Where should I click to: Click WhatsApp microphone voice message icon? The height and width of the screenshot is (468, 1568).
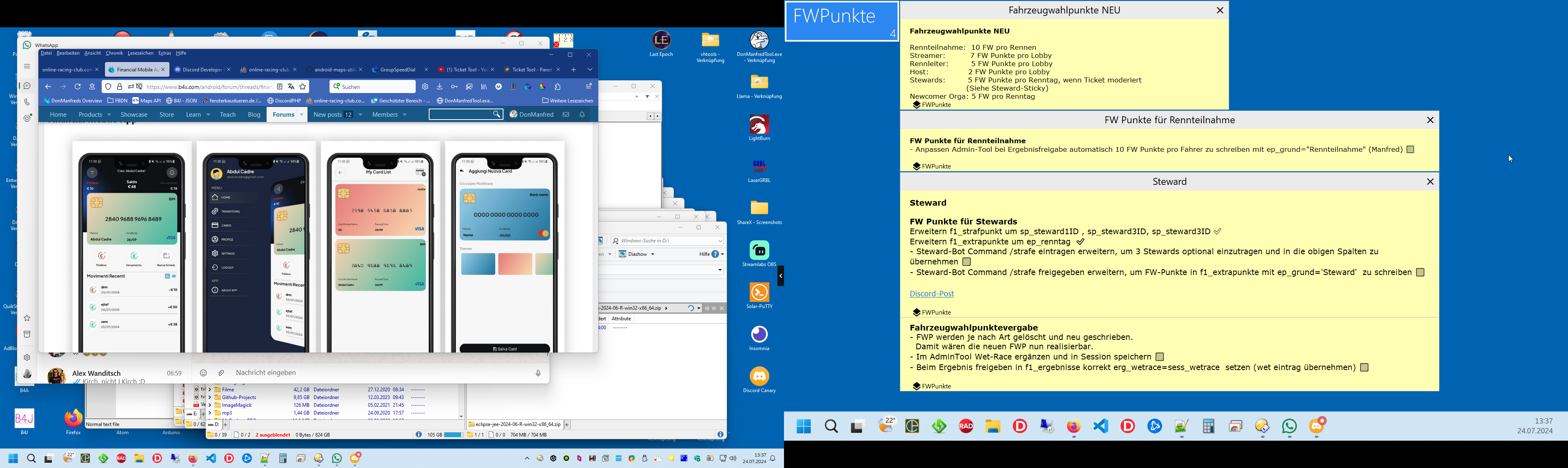pyautogui.click(x=537, y=373)
